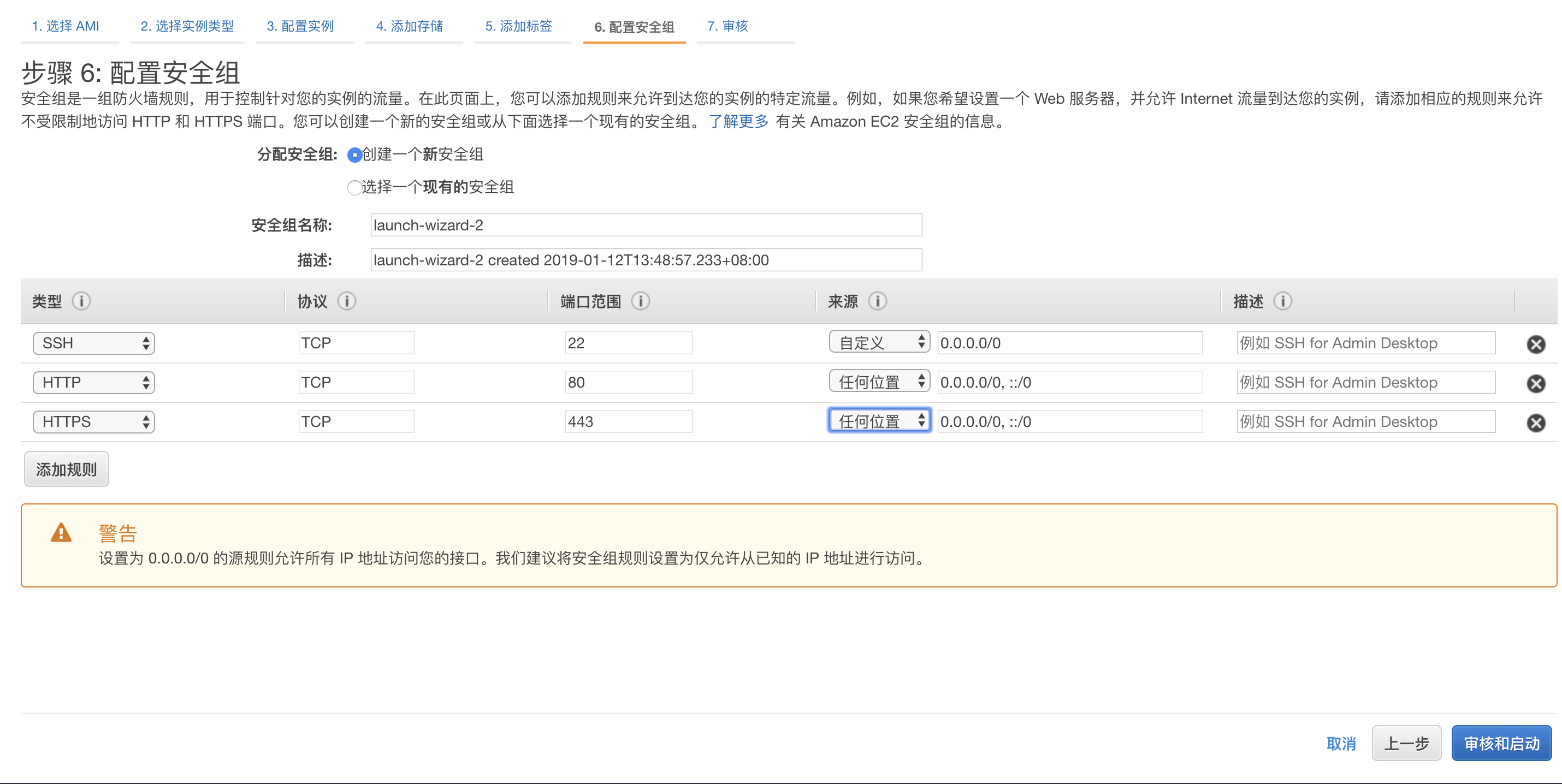Click info icon next to 类型 header
This screenshot has width=1562, height=784.
pyautogui.click(x=81, y=301)
